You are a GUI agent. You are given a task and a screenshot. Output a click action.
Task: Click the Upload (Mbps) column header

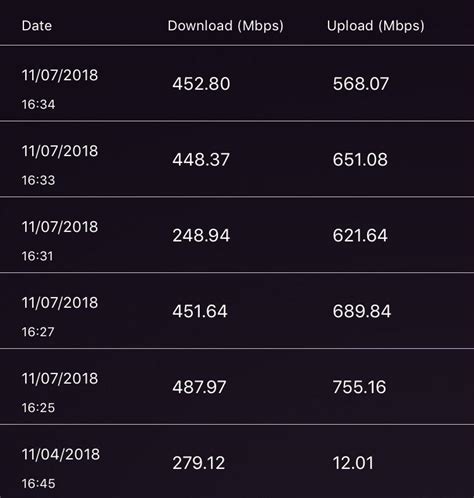coord(375,26)
